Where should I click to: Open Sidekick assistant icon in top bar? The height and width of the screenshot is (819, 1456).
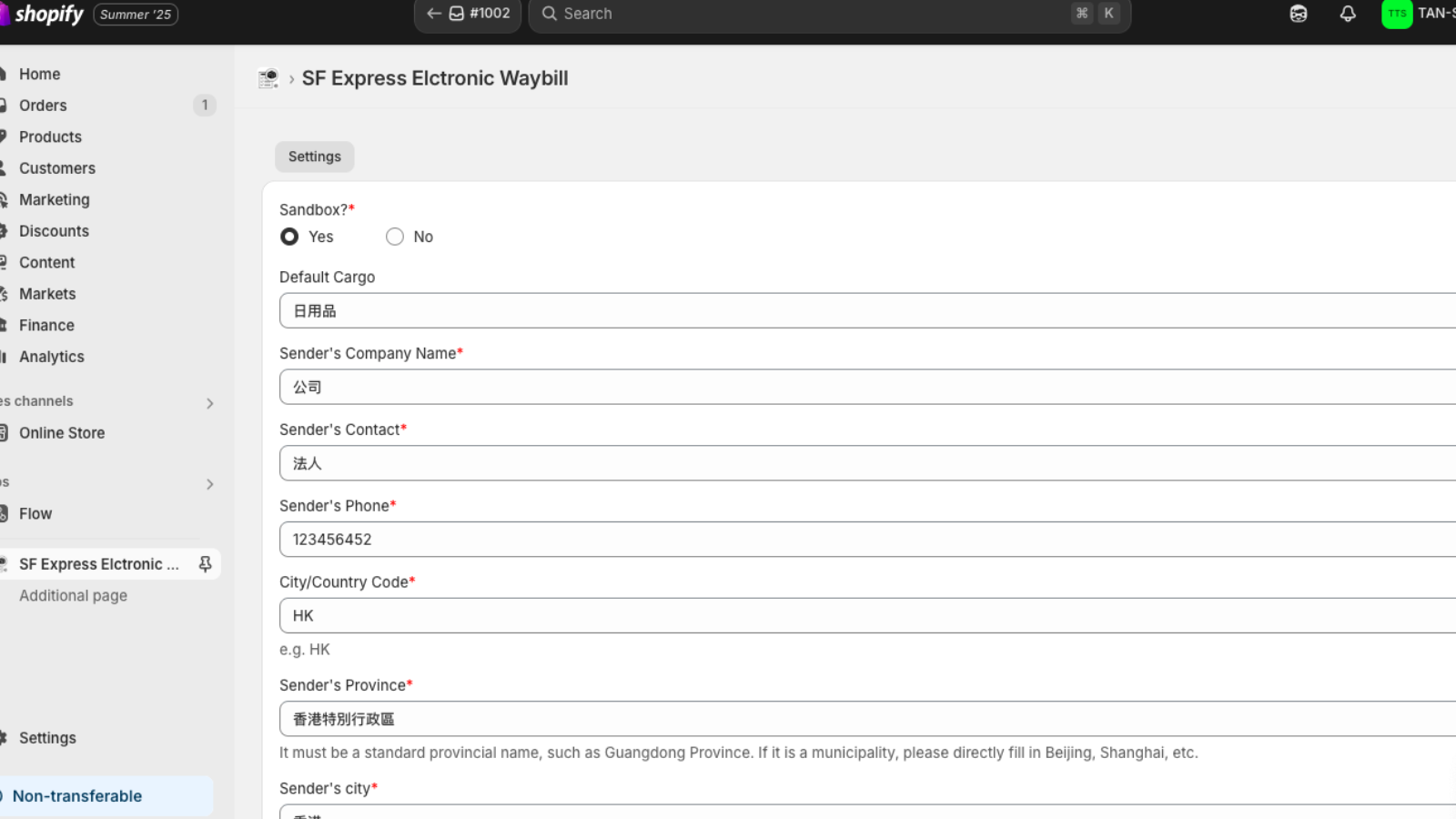(1299, 14)
